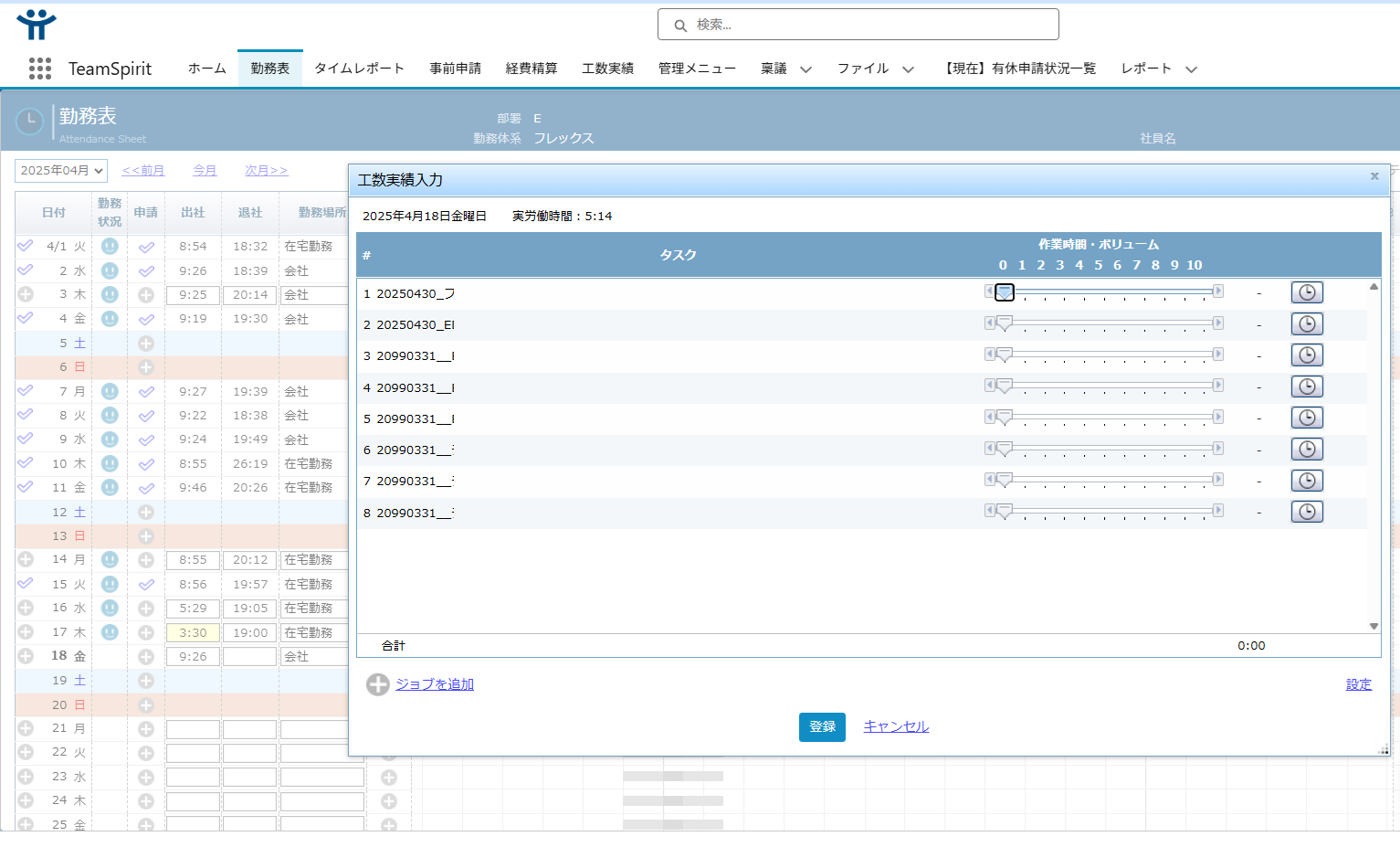Open the 2025年04月 month dropdown
The width and height of the screenshot is (1400, 847).
pos(61,171)
